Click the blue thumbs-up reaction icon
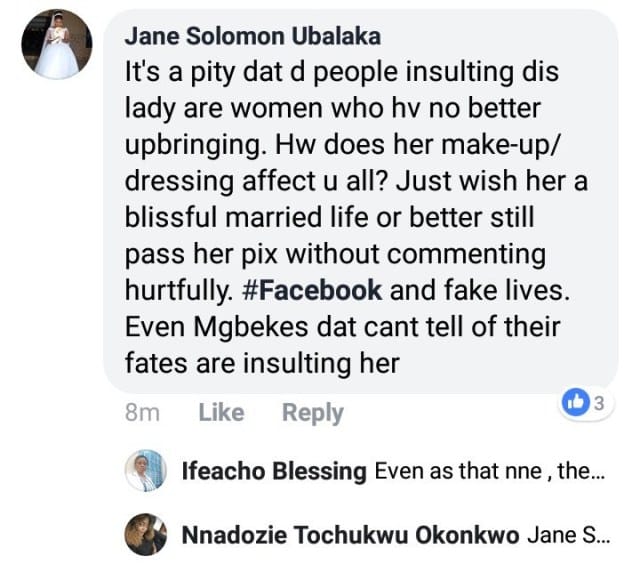Image resolution: width=640 pixels, height=572 pixels. (x=576, y=404)
